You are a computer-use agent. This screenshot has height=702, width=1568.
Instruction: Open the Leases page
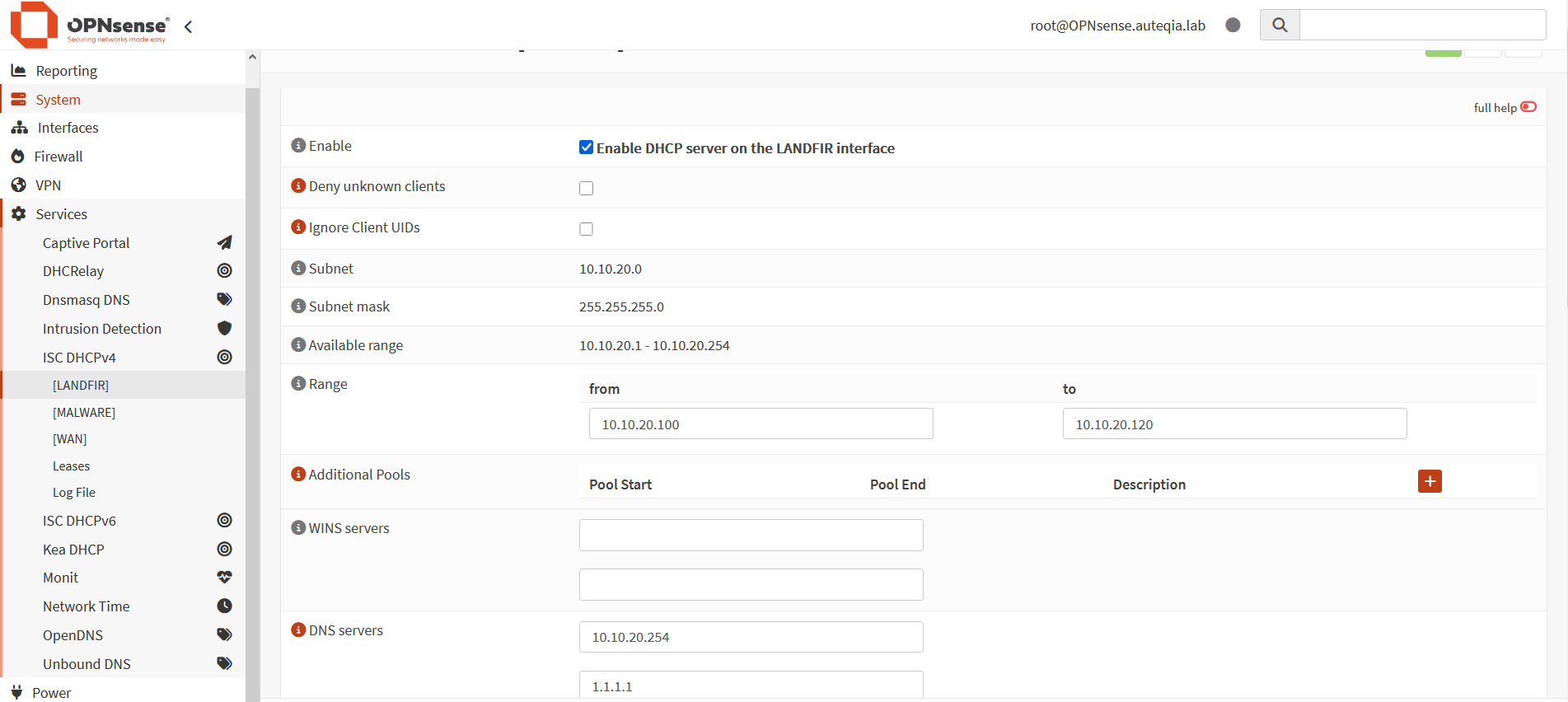(x=71, y=466)
